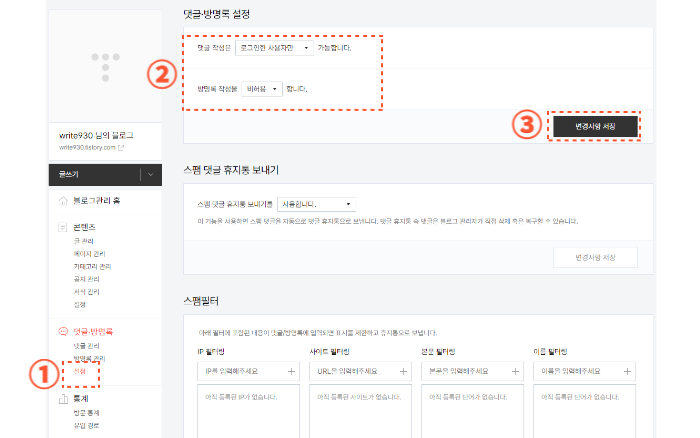Click the 댓글·방명록 설정 page heading
The width and height of the screenshot is (700, 438).
[x=217, y=14]
